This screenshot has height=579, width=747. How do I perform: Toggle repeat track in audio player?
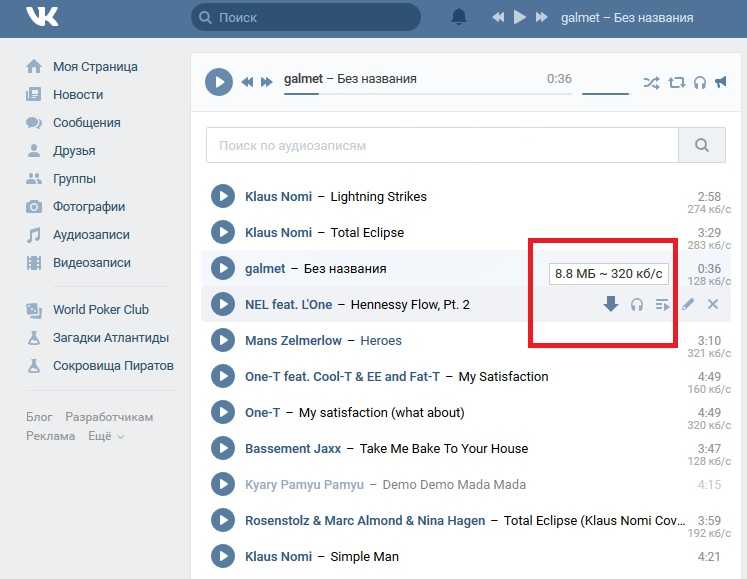point(676,82)
